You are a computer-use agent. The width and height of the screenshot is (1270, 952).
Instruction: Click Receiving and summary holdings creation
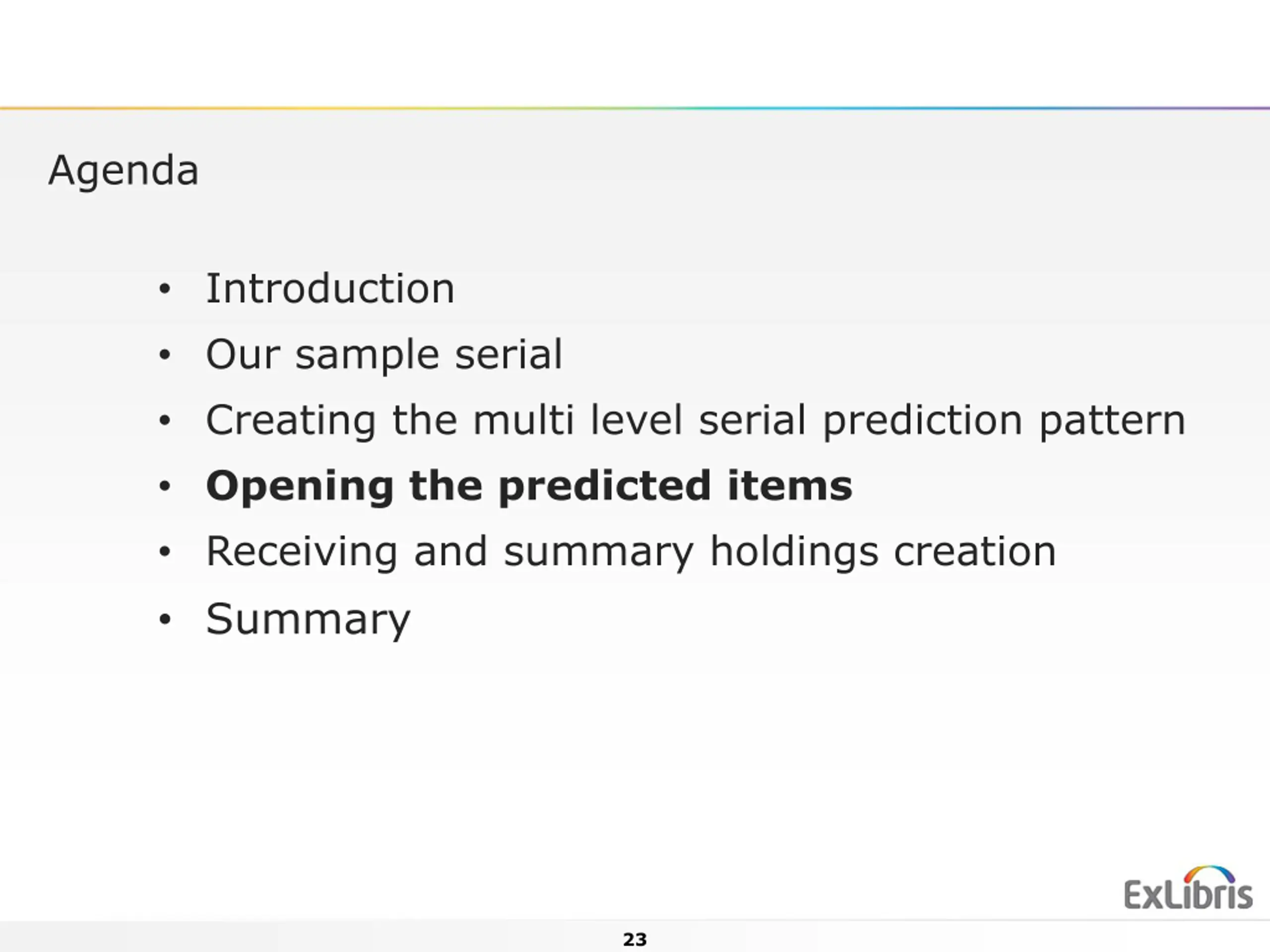[x=631, y=553]
